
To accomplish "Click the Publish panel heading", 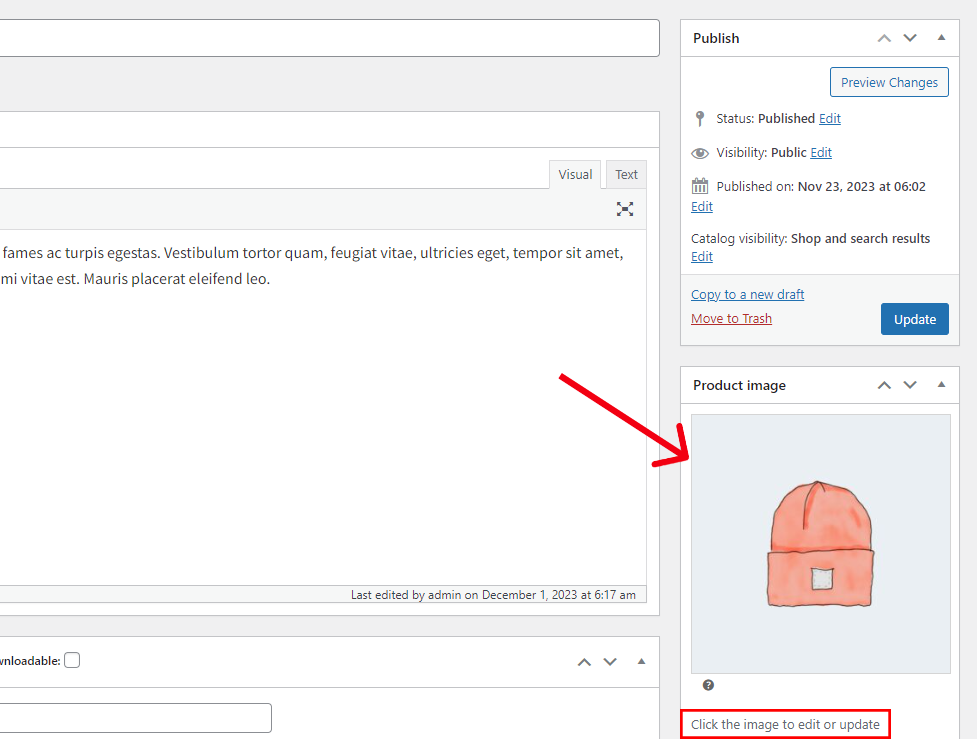I will coord(716,38).
